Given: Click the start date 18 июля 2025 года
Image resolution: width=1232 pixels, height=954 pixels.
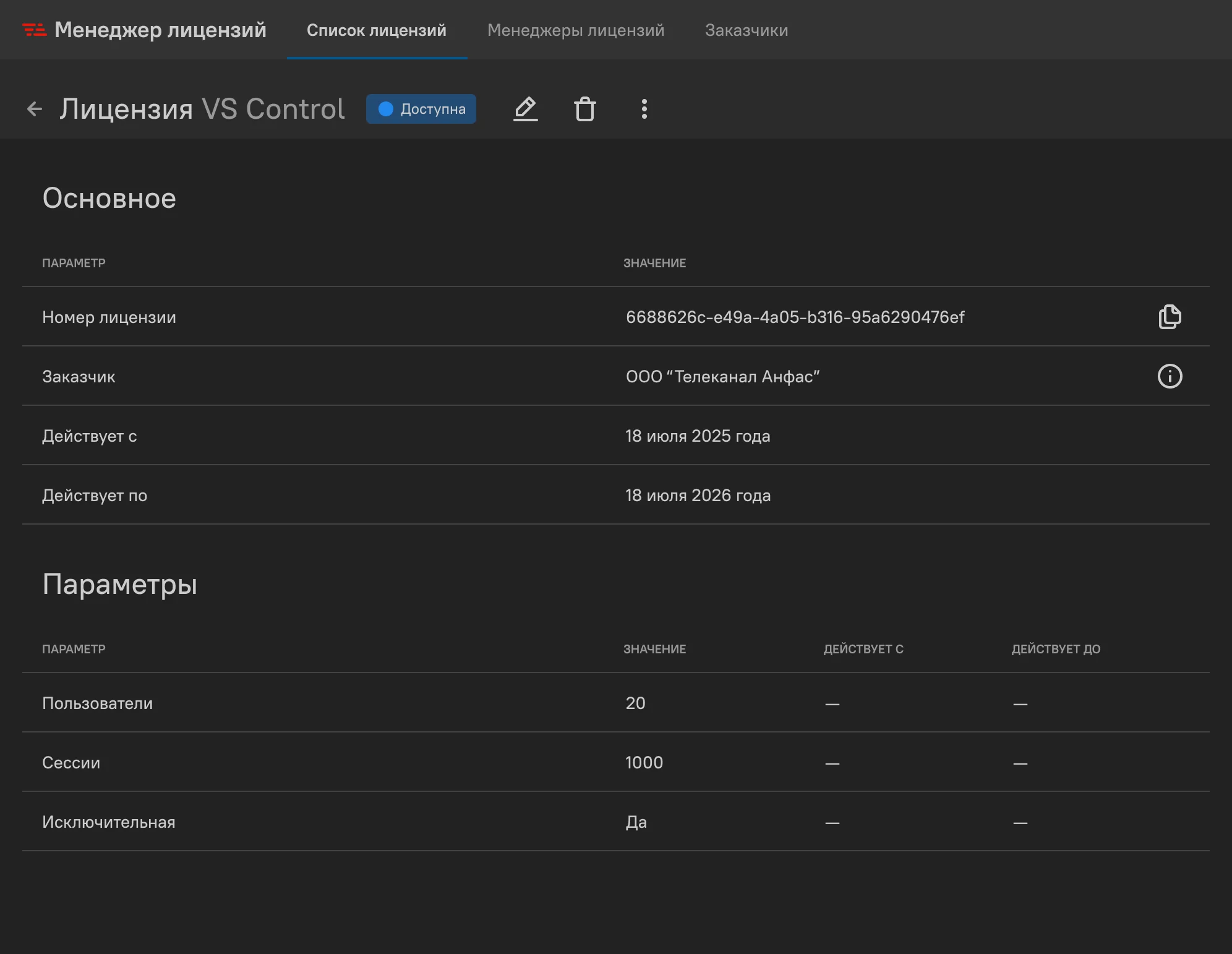Looking at the screenshot, I should point(698,436).
